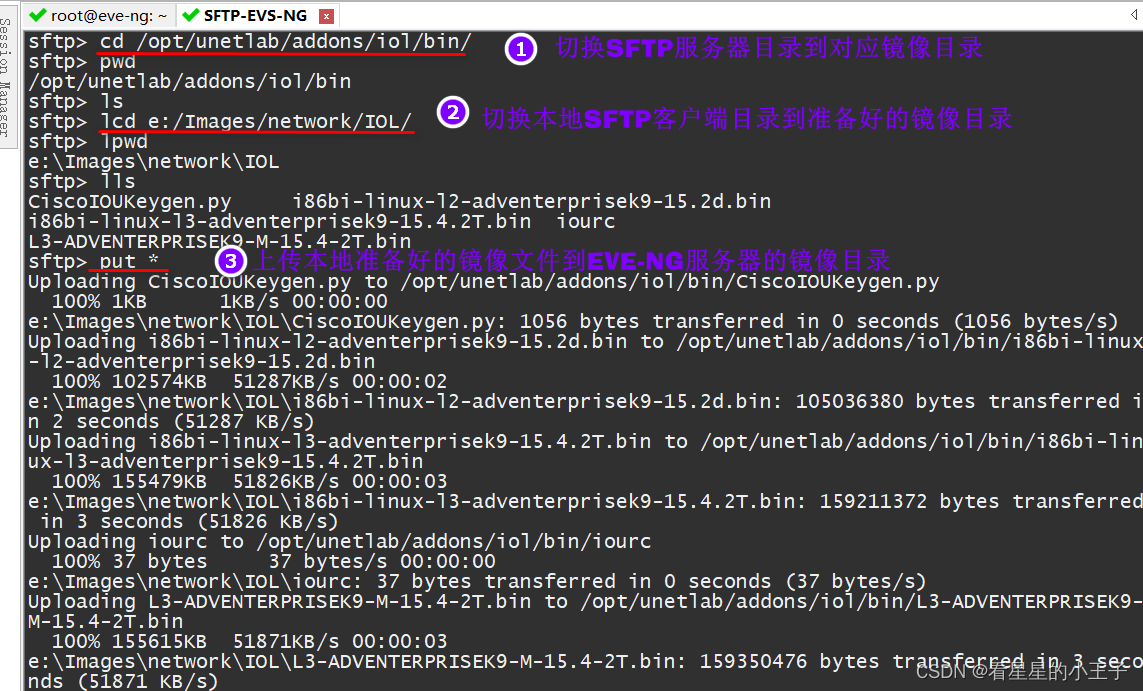The height and width of the screenshot is (691, 1143).
Task: Click L3-ADVENTERPRISEK9-M-15.4-2T.bin in the listing
Action: coord(219,241)
